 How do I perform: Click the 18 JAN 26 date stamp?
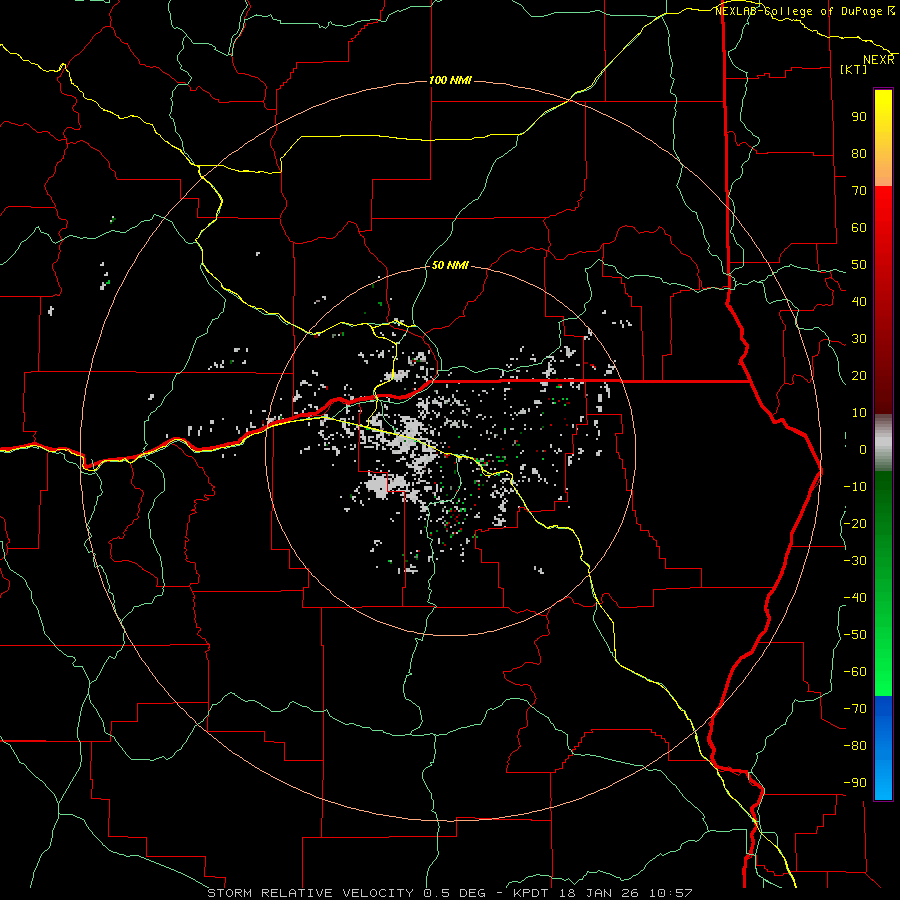(x=600, y=893)
